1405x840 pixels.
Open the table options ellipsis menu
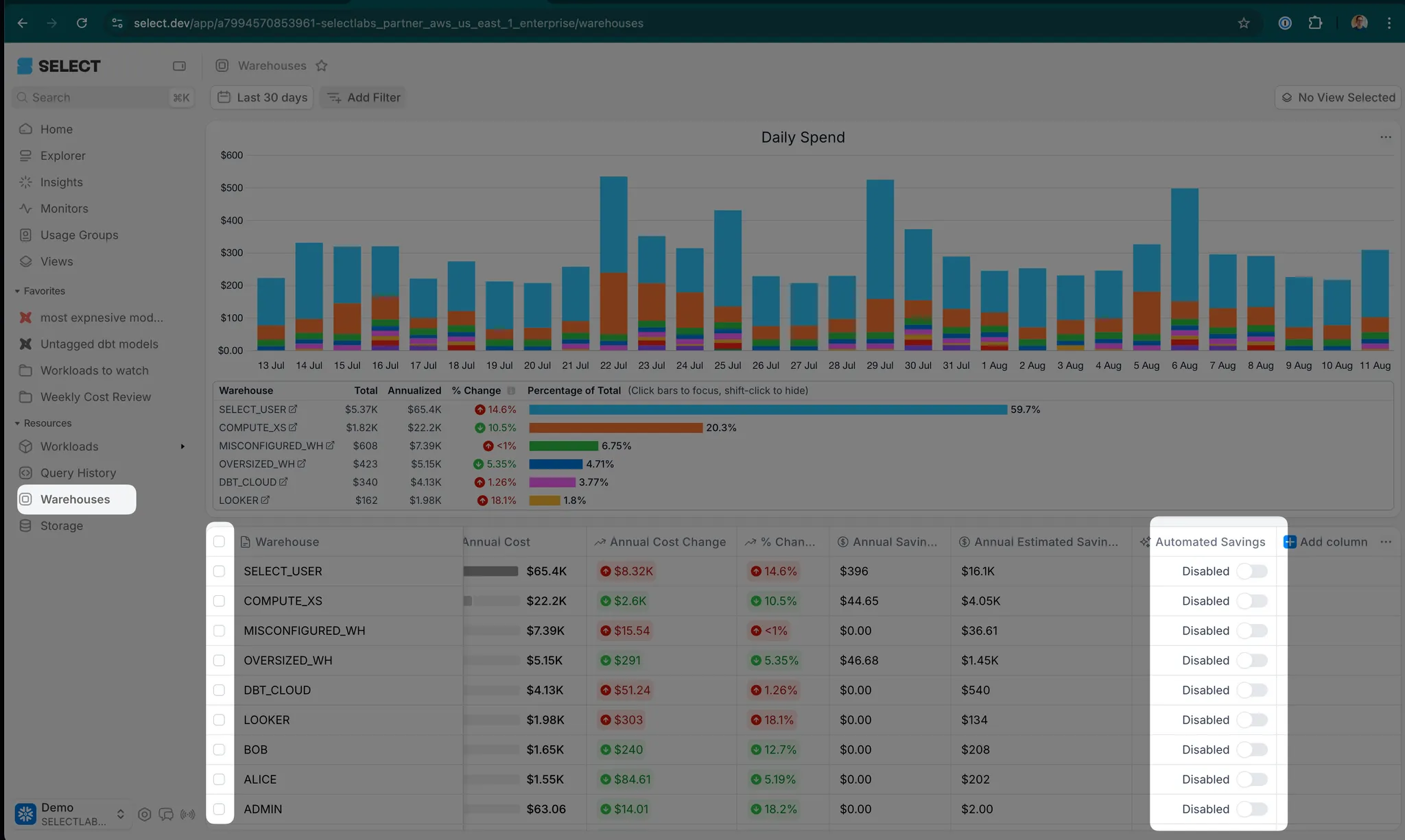1385,542
